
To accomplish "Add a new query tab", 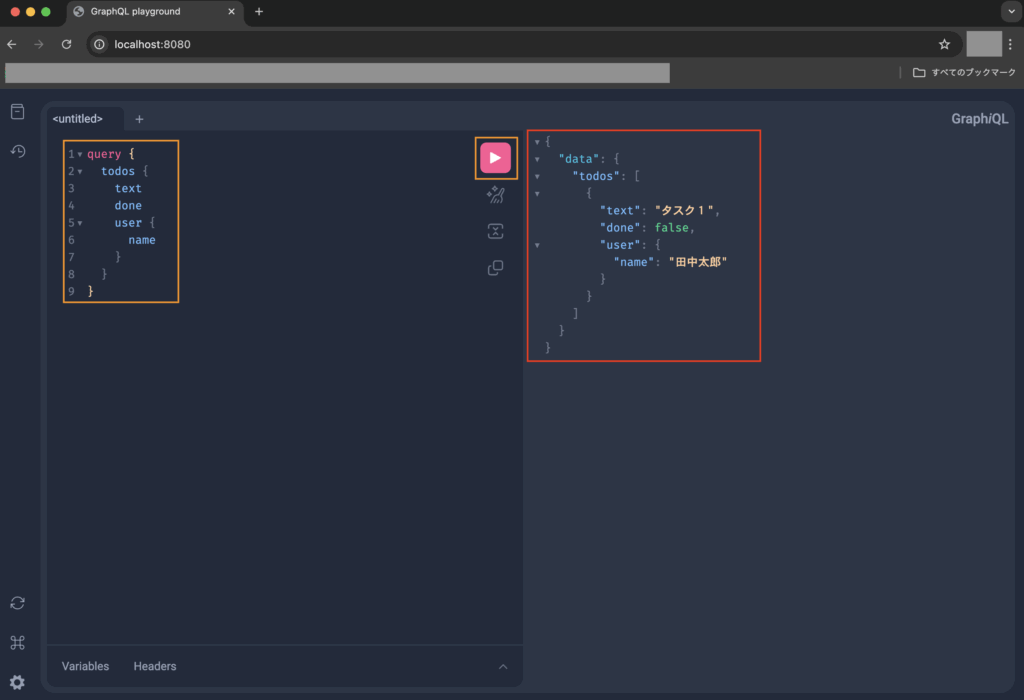I will (x=139, y=119).
